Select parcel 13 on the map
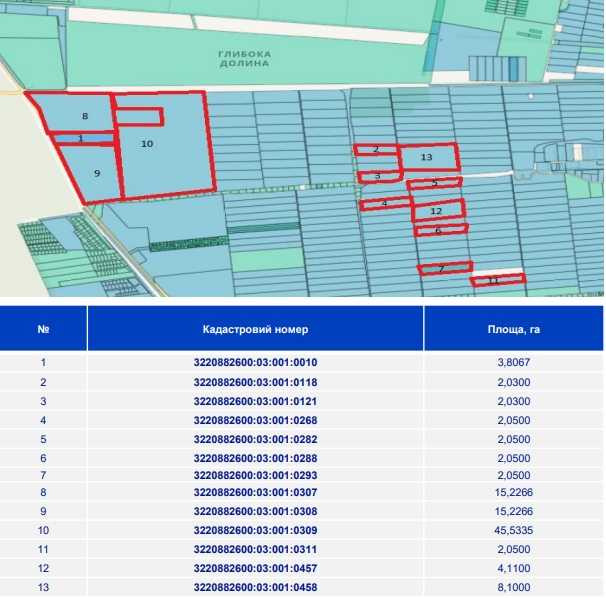The width and height of the screenshot is (606, 598). coord(428,157)
